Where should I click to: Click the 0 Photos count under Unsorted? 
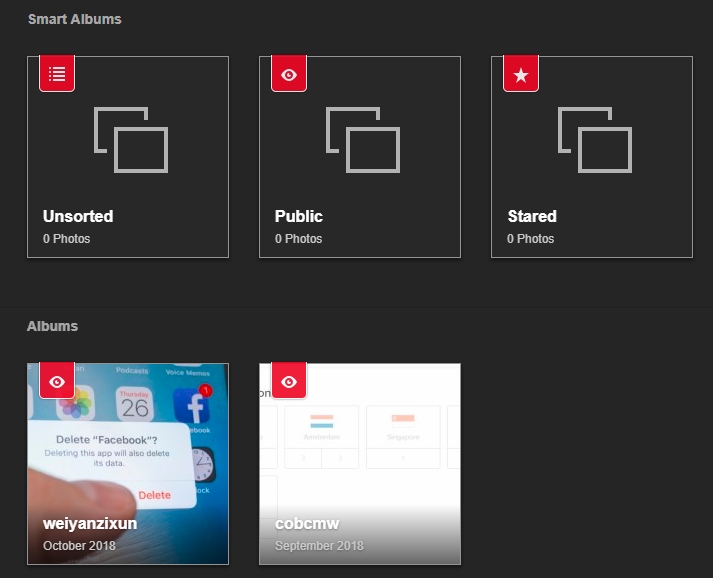tap(66, 239)
